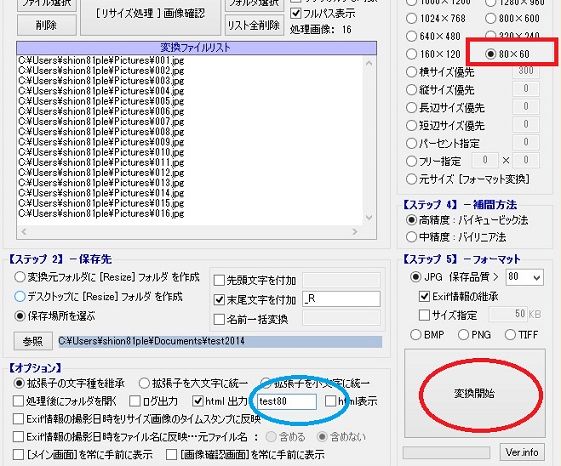Screen dimensions: 561x466
Task: Choose パーセント指定 radio button
Action: pos(411,143)
